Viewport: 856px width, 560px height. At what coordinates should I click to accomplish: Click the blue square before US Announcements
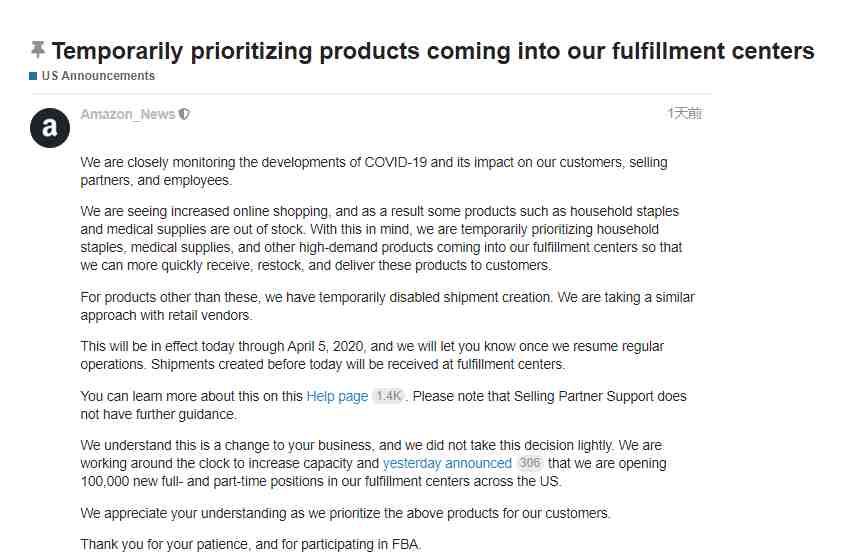click(x=33, y=76)
